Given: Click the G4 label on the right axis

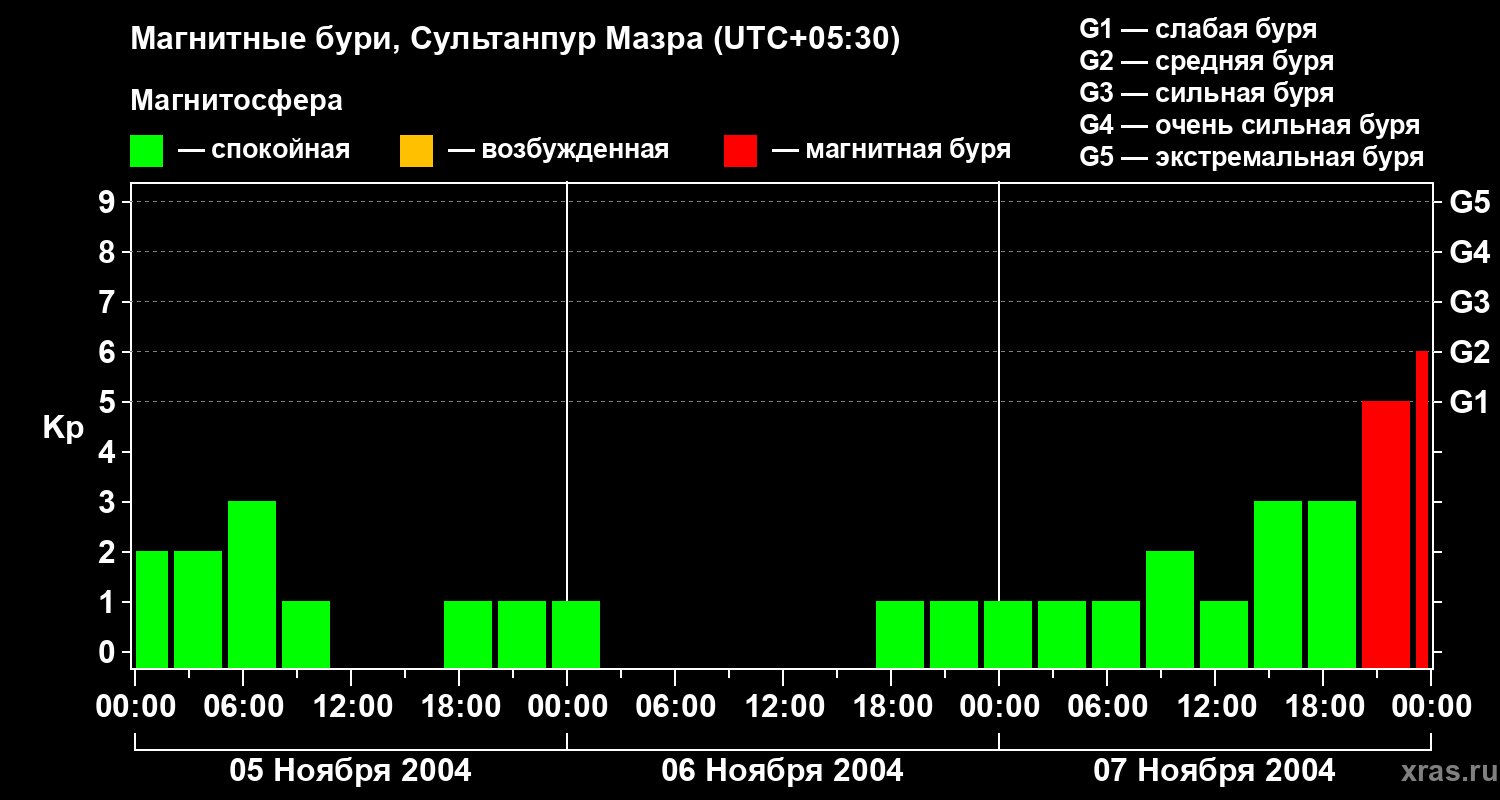Looking at the screenshot, I should [1469, 253].
